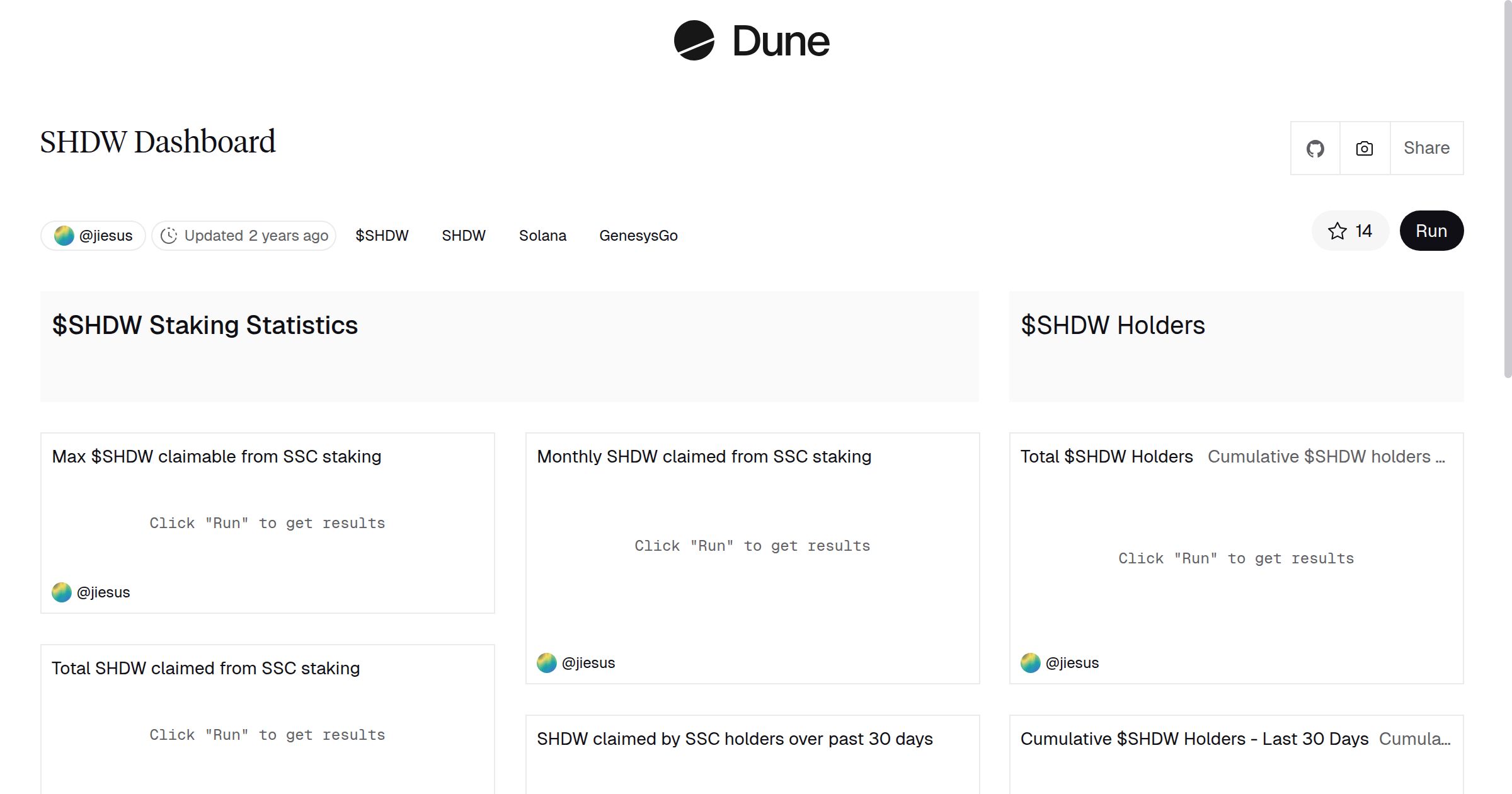Click avatar under Max $SHDW claimable card
Viewport: 1512px width, 794px height.
(62, 592)
